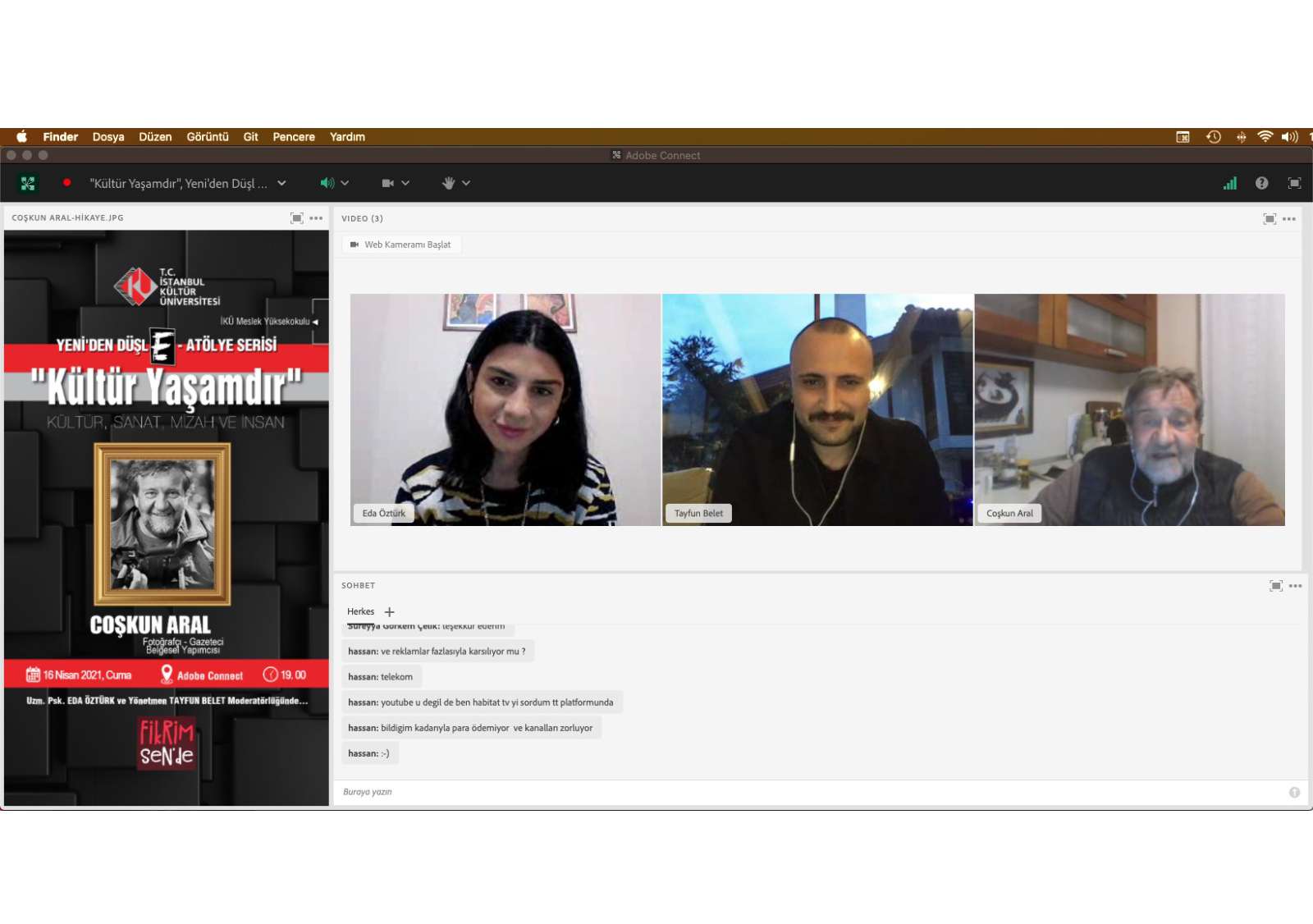Open the Coşkun Aral-Hikaye pod options
This screenshot has width=1313, height=924.
click(x=316, y=218)
